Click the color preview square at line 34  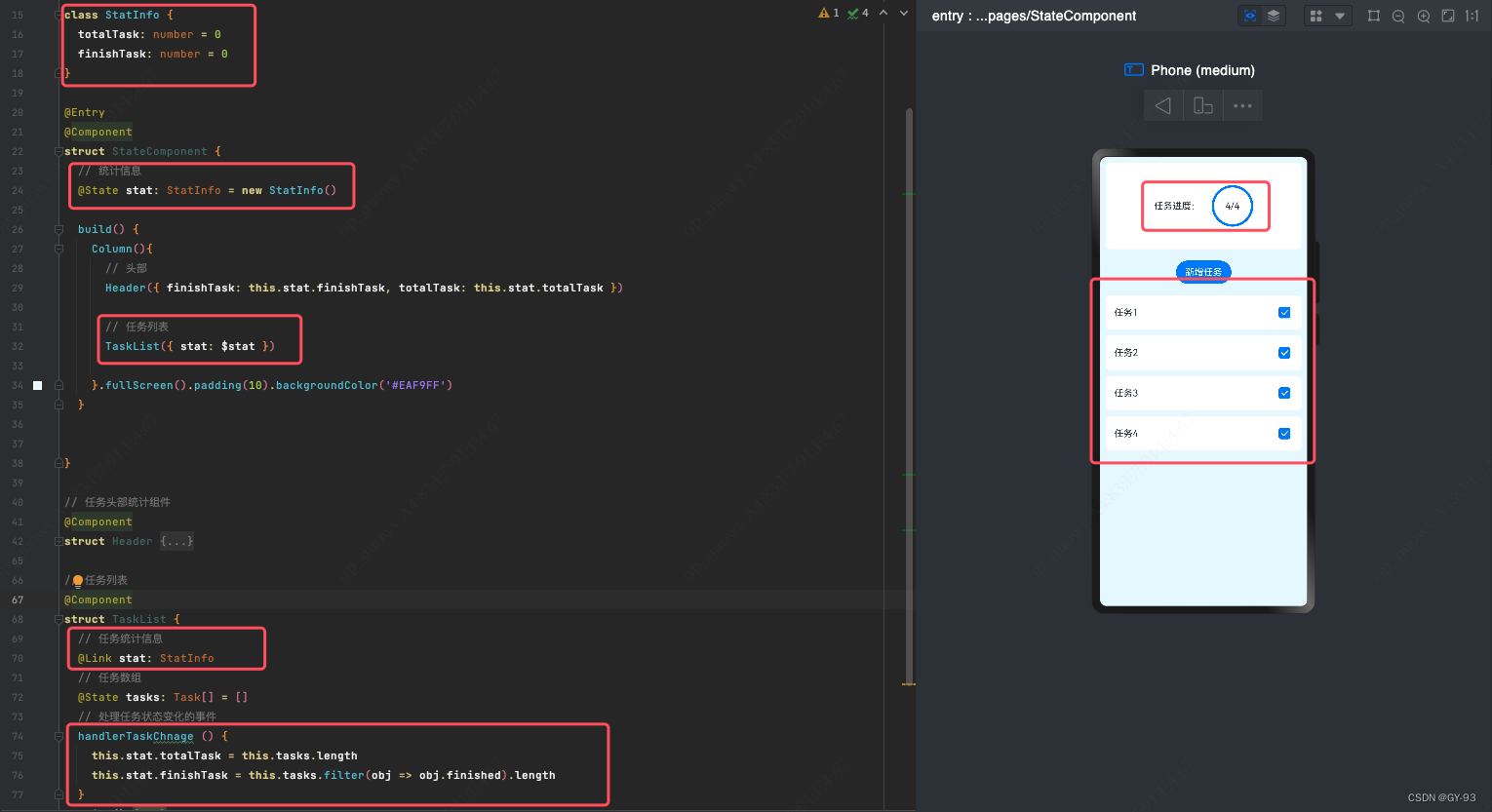[38, 385]
